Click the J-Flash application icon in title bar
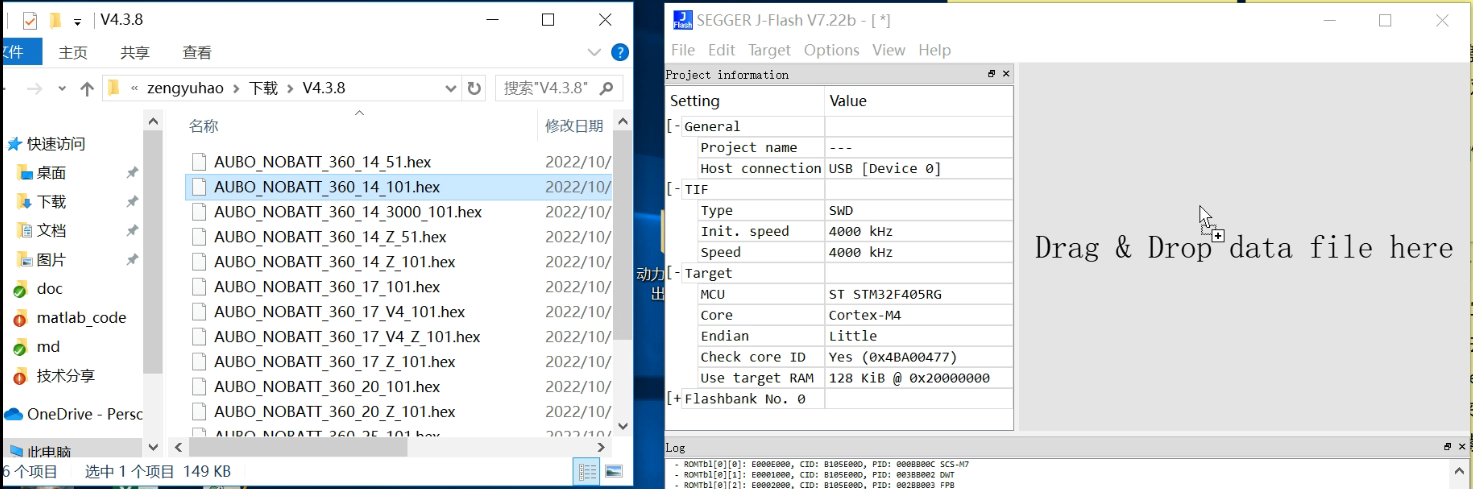 [x=682, y=20]
